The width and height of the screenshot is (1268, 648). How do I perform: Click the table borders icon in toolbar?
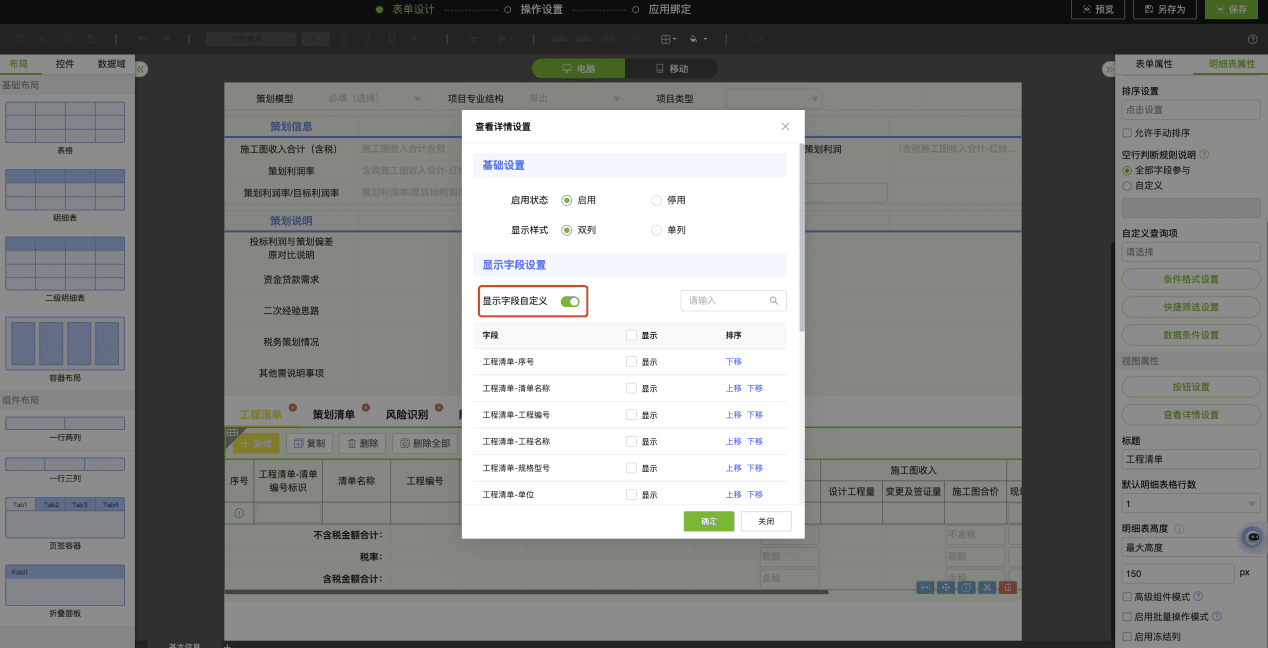[x=667, y=39]
